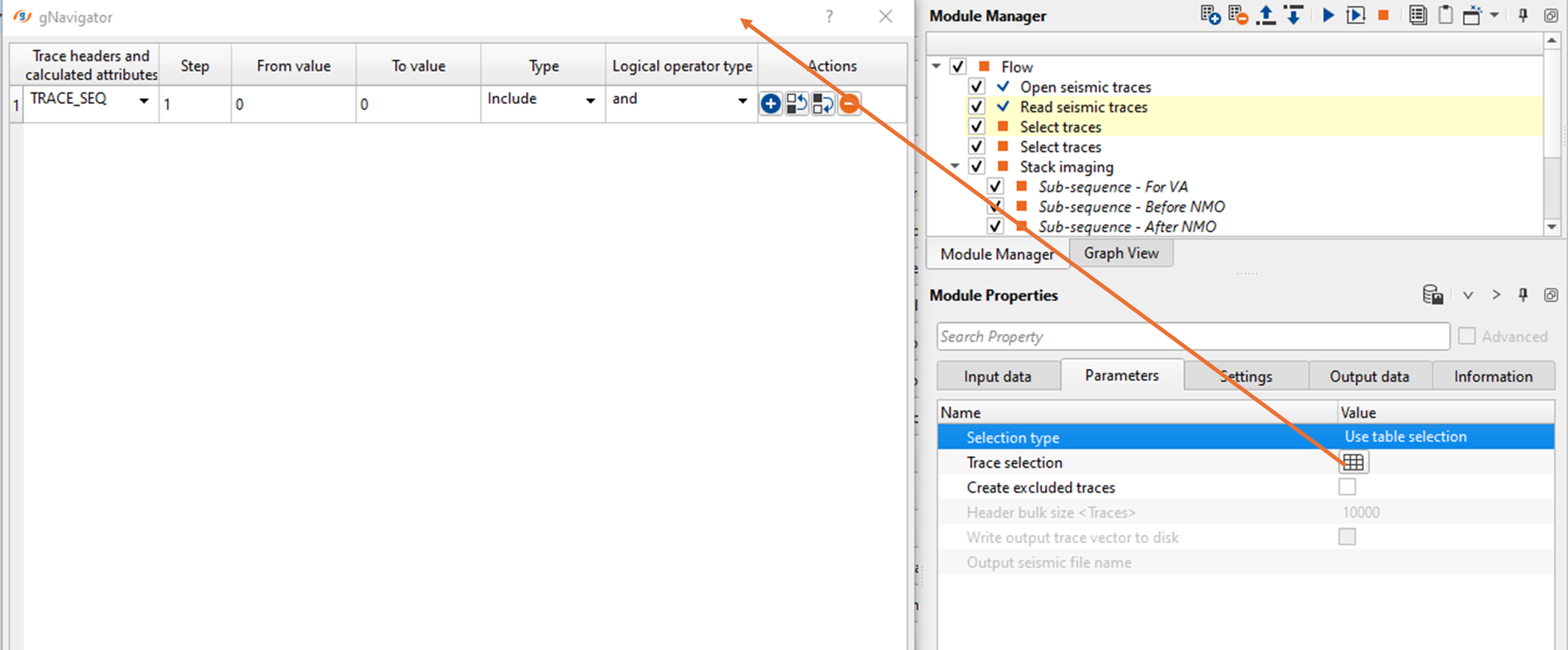Stop execution with the orange square icon
The height and width of the screenshot is (650, 1568).
point(1384,15)
